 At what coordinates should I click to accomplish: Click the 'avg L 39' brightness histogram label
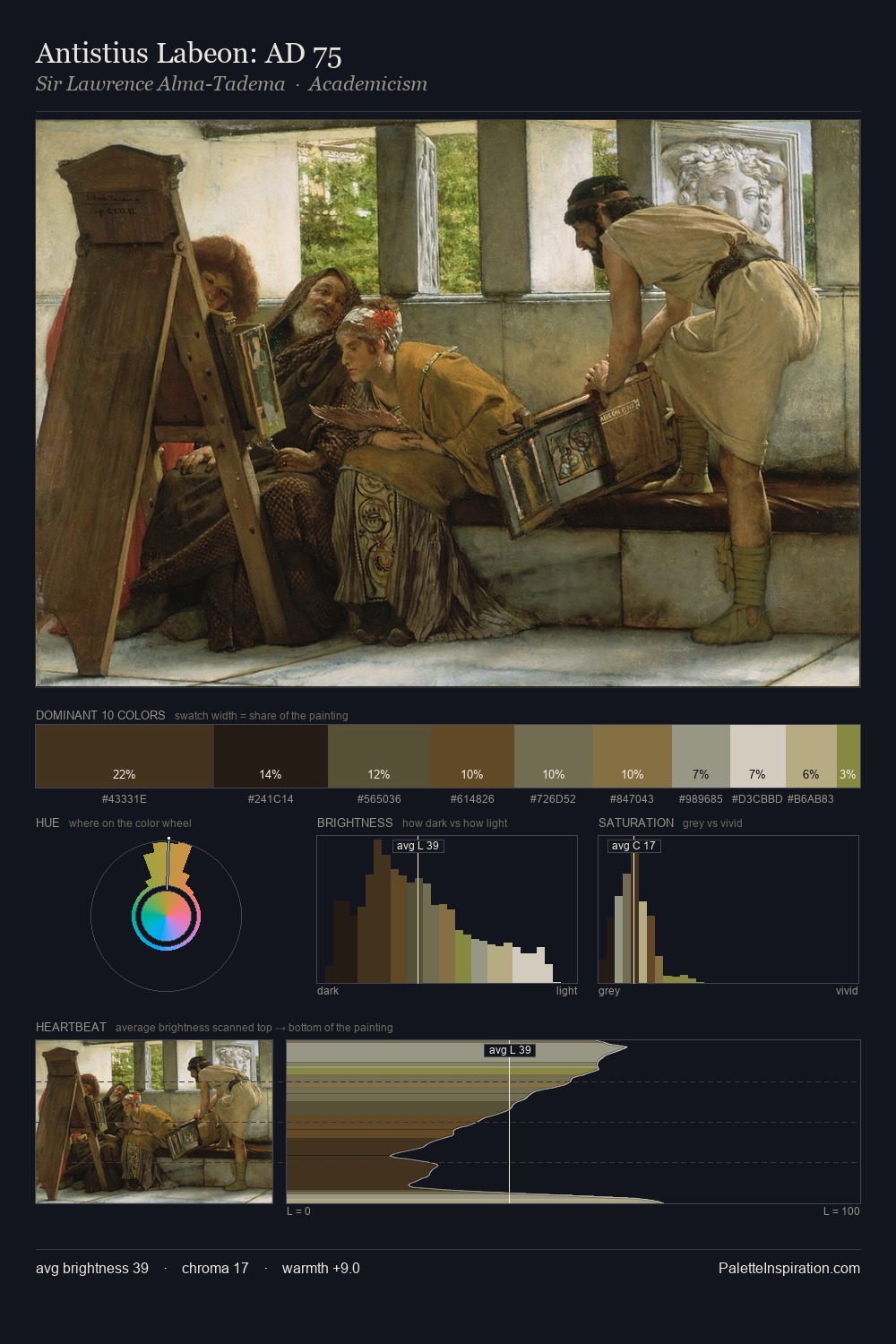click(418, 846)
